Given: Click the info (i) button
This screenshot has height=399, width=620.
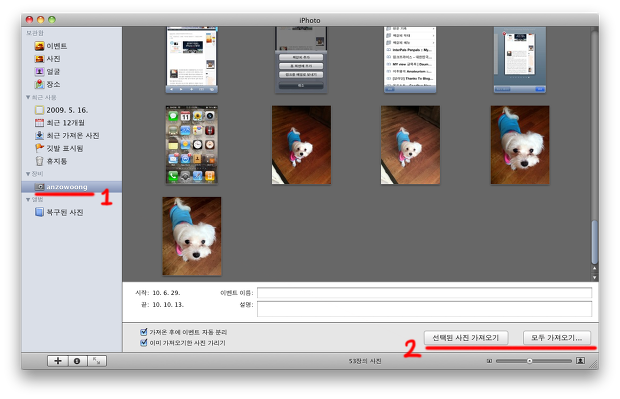Looking at the screenshot, I should pyautogui.click(x=77, y=361).
